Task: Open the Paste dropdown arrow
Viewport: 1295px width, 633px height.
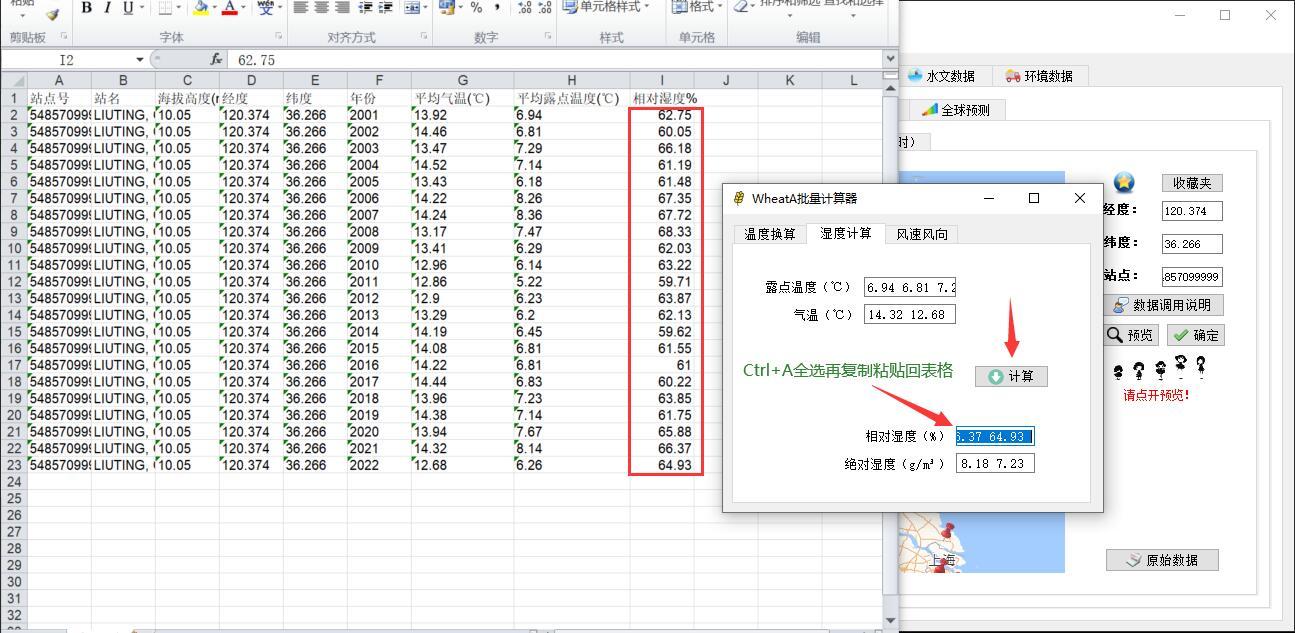Action: coord(22,16)
